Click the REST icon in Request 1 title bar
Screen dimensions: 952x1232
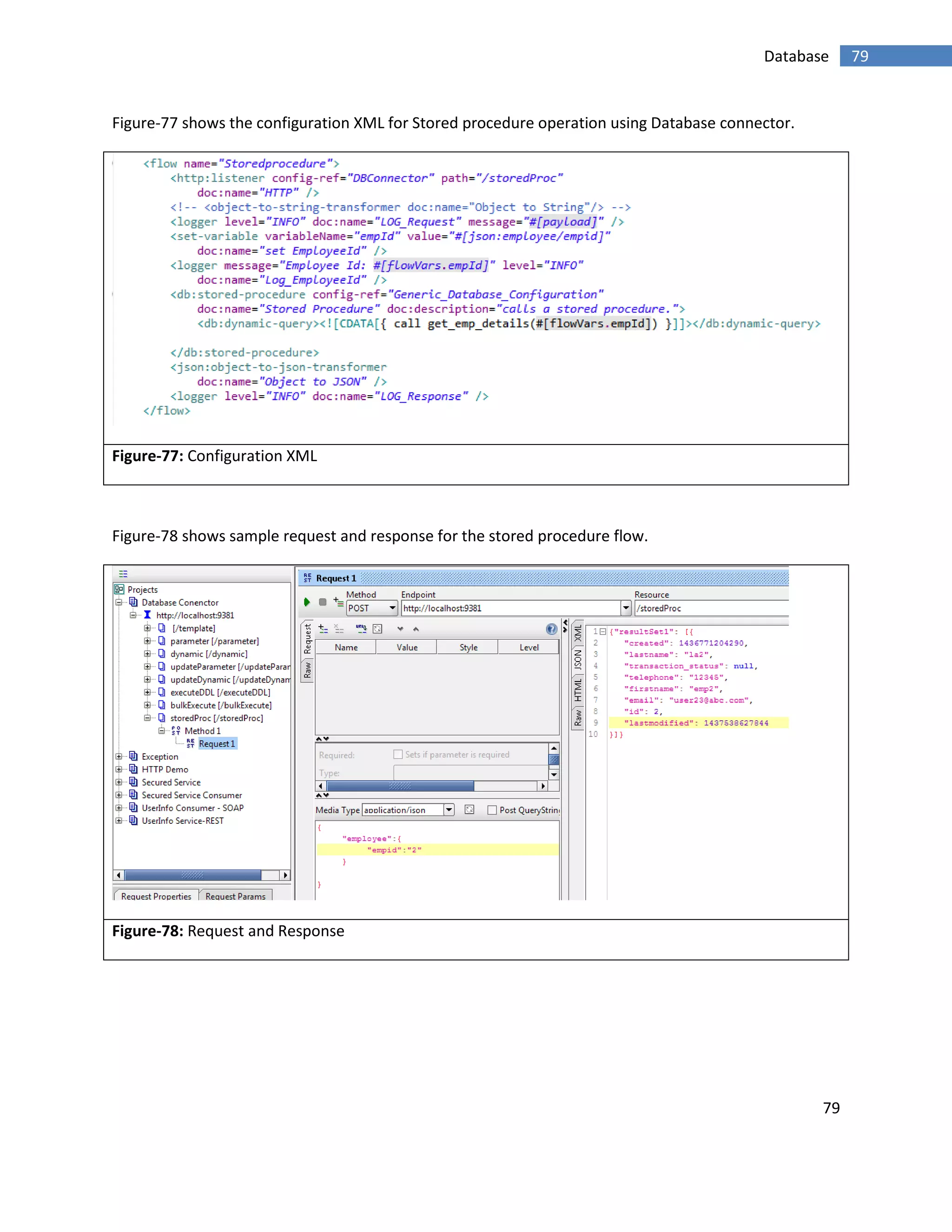(x=307, y=577)
